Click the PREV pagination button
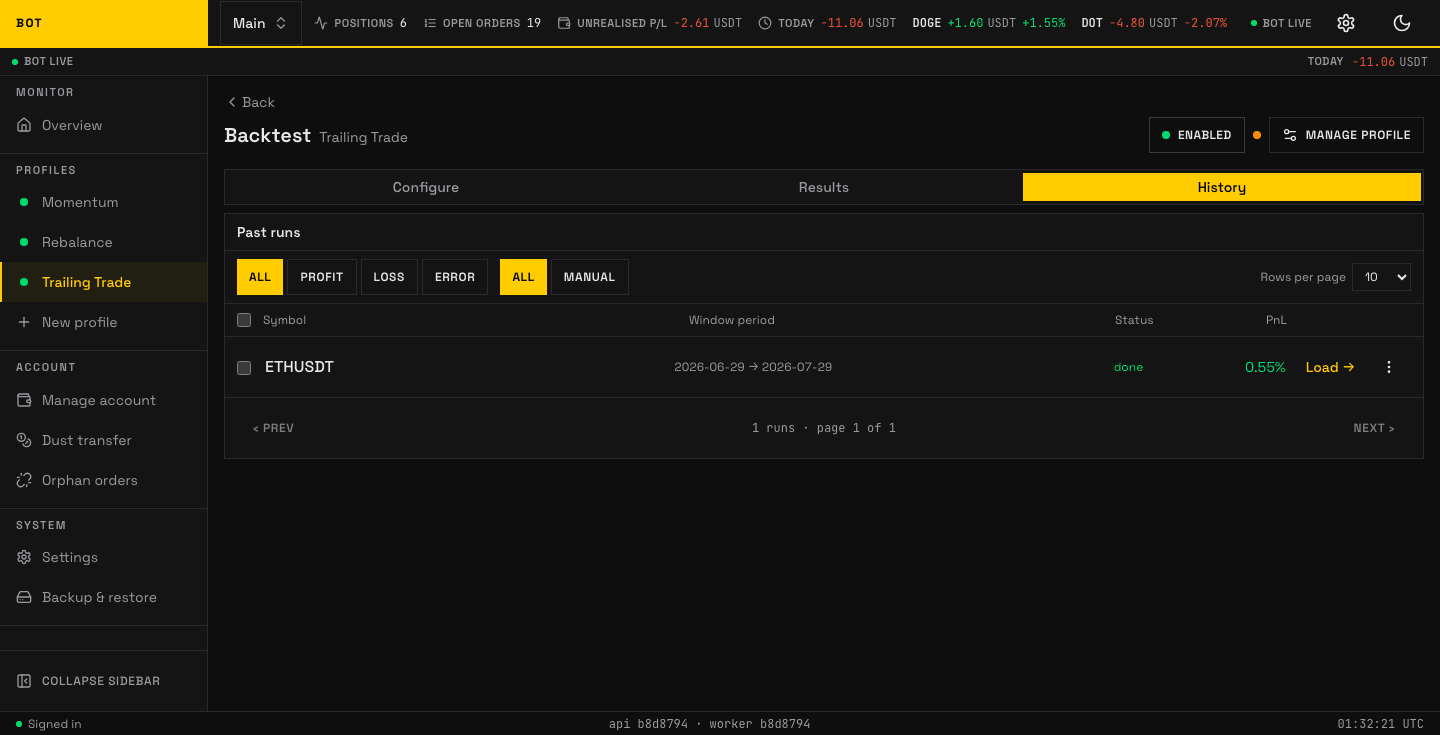This screenshot has height=735, width=1440. point(273,428)
